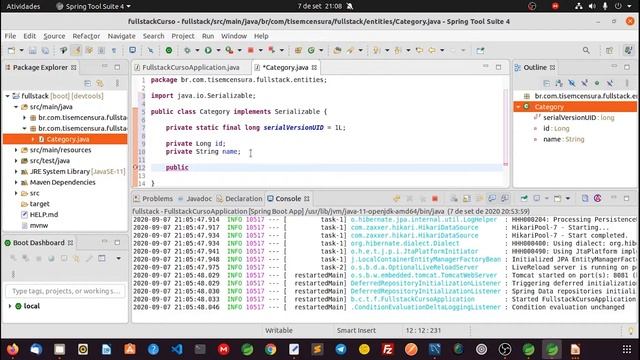The image size is (640, 360).
Task: Close the Category.java editor tab
Action: [314, 68]
